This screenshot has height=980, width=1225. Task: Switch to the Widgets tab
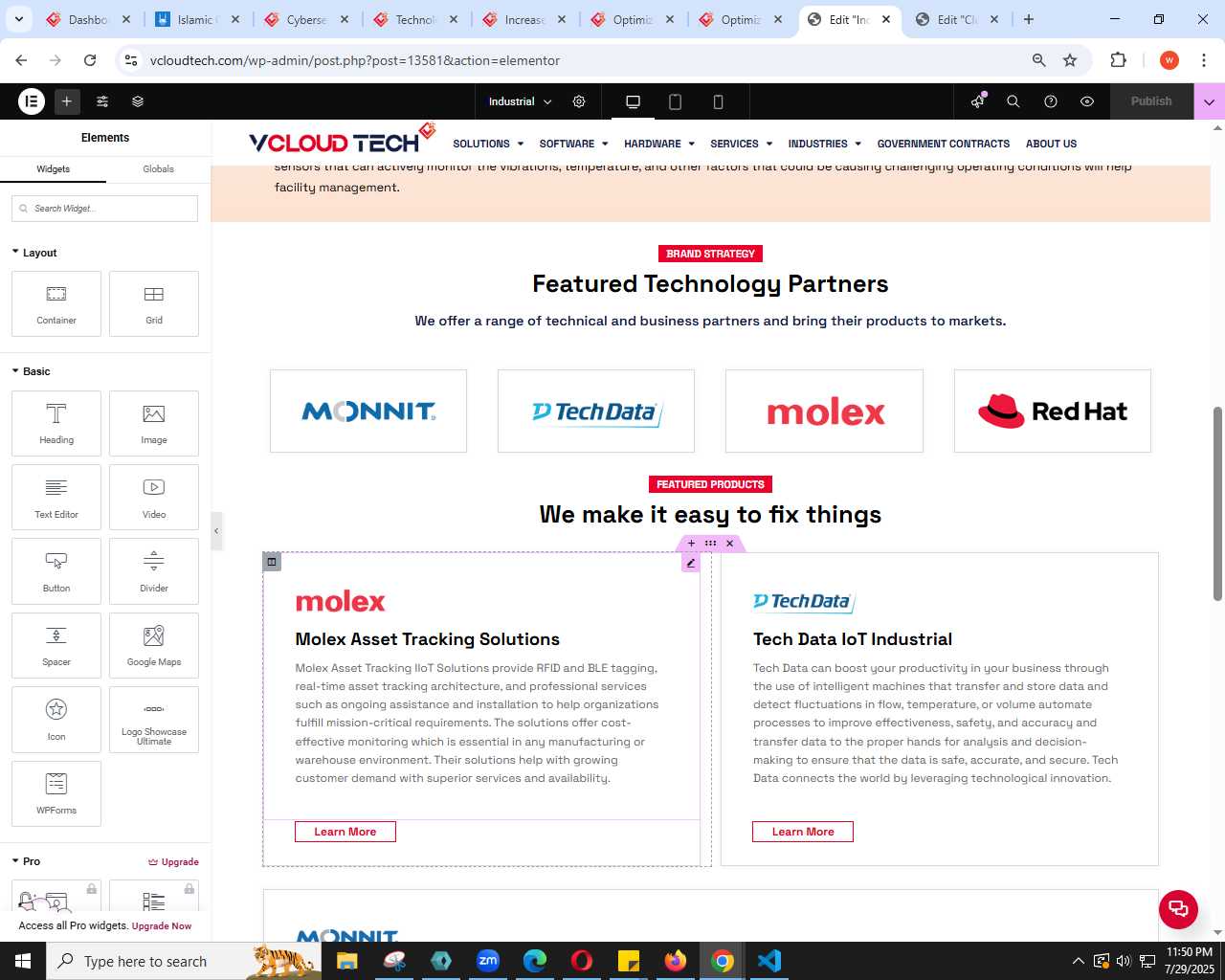(x=53, y=169)
